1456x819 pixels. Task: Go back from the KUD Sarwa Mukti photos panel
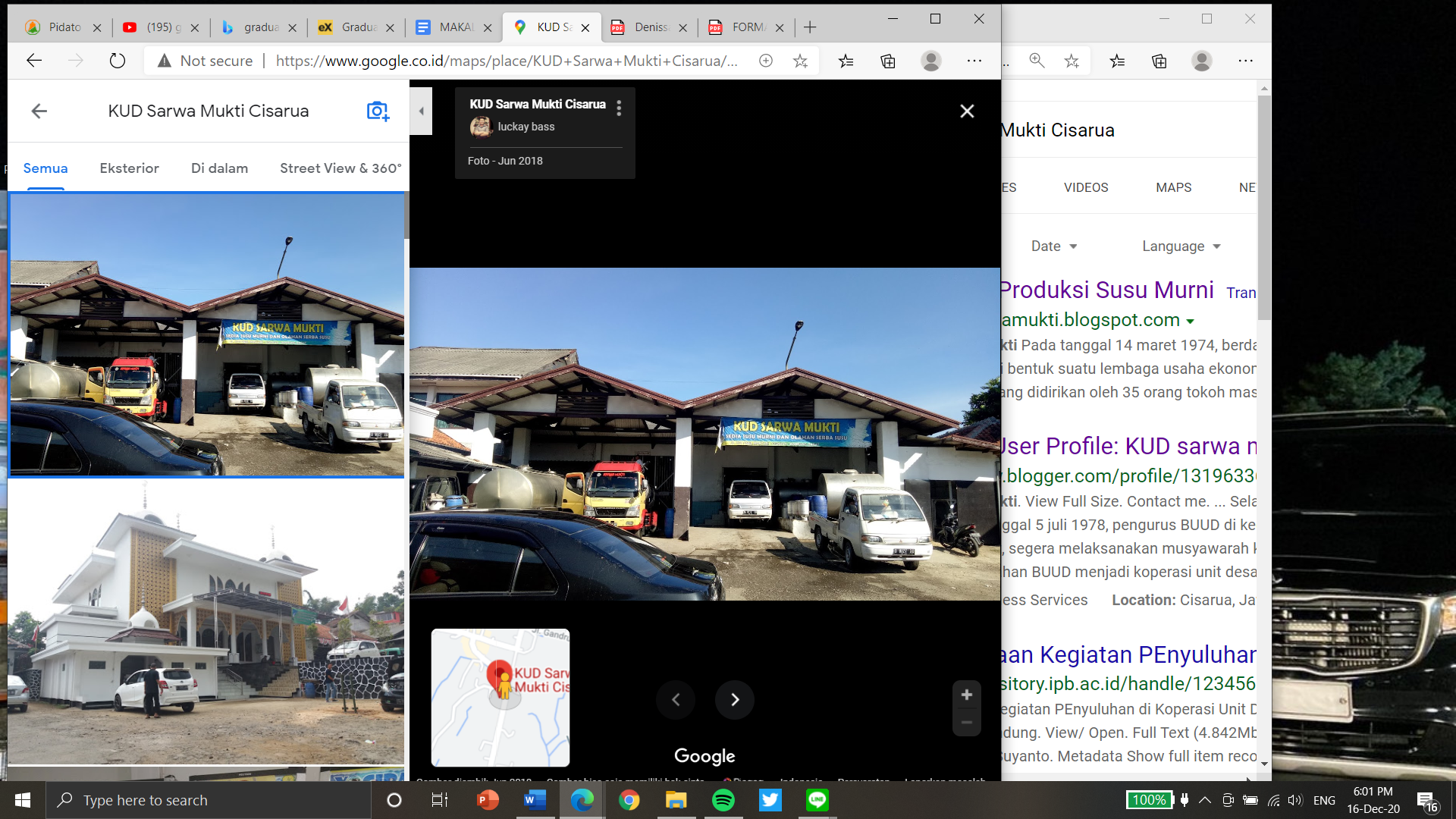39,111
